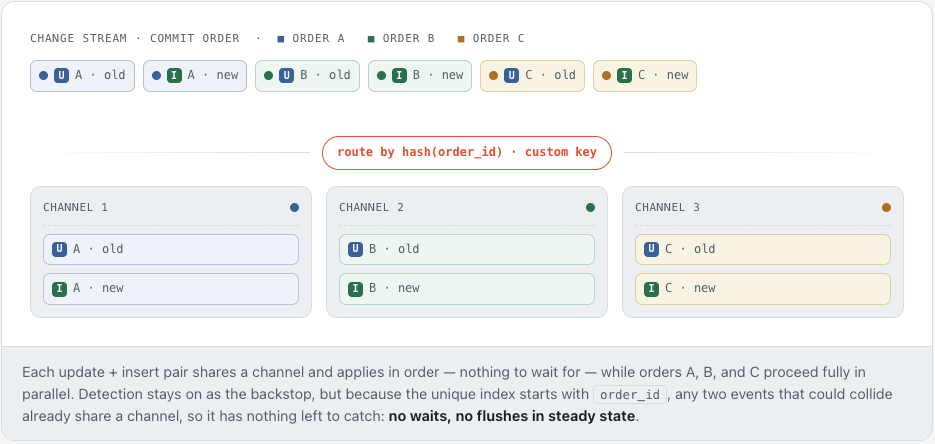Screen dimensions: 935x444
Task: Select the A · old row in Channel 1
Action: [171, 249]
